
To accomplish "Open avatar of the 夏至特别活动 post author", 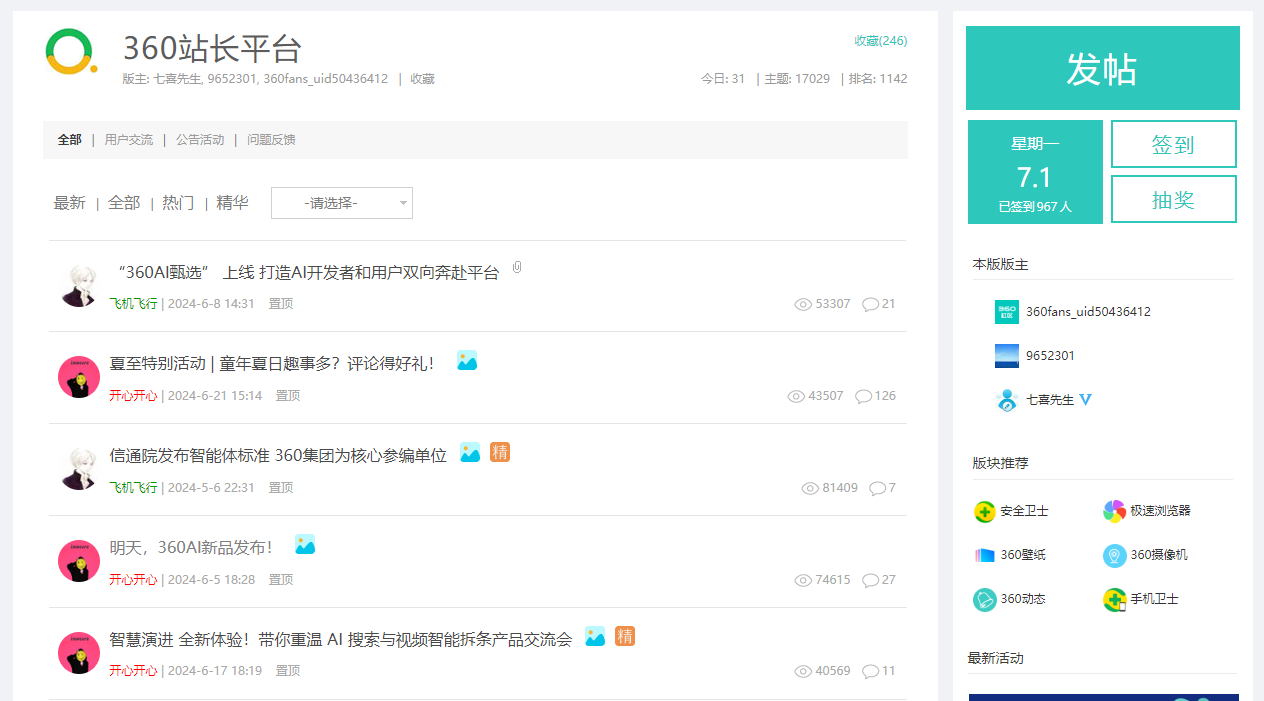I will click(79, 377).
